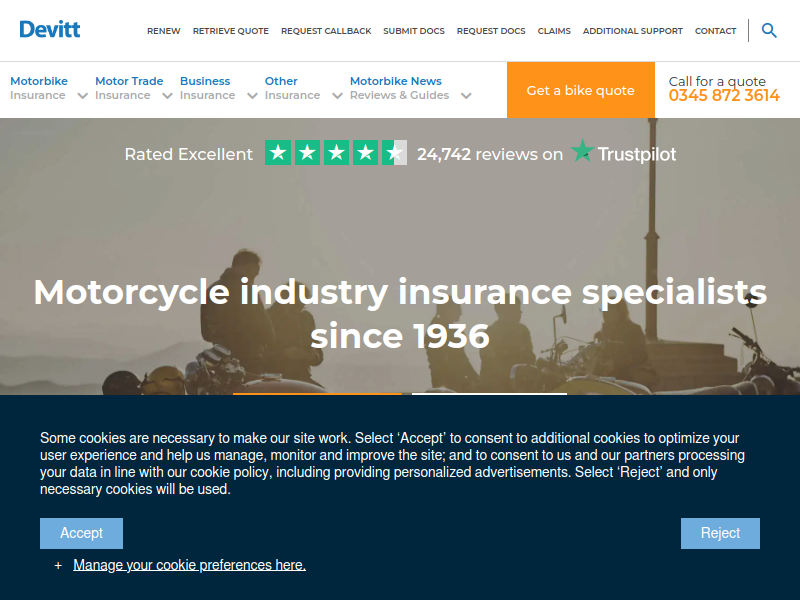Open Manage your cookie preferences here link
The image size is (800, 600).
pyautogui.click(x=189, y=565)
